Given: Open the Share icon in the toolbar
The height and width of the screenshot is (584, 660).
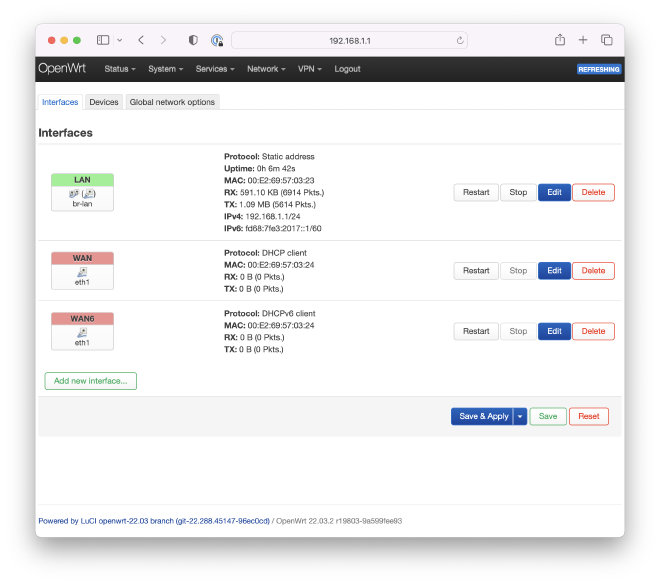Looking at the screenshot, I should click(x=559, y=40).
